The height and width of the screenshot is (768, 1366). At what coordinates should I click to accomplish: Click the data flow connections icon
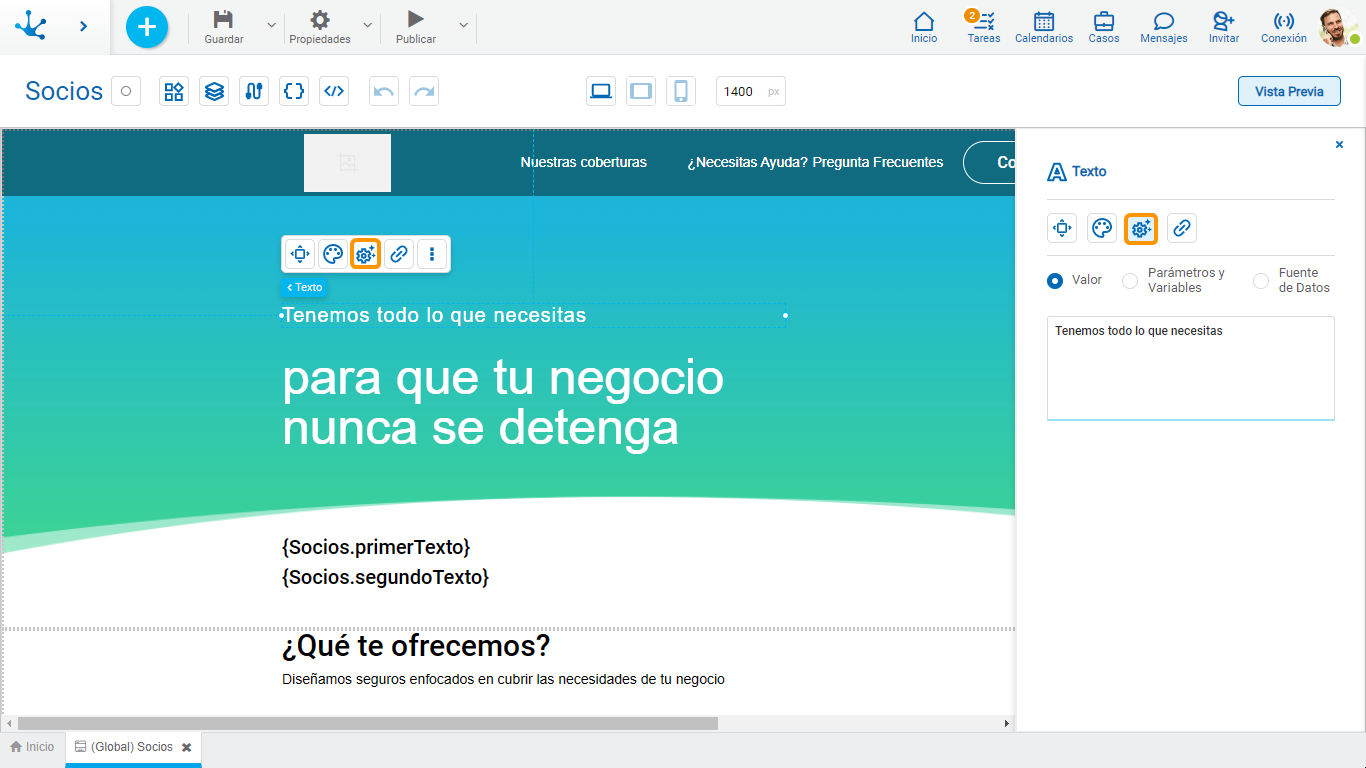254,91
